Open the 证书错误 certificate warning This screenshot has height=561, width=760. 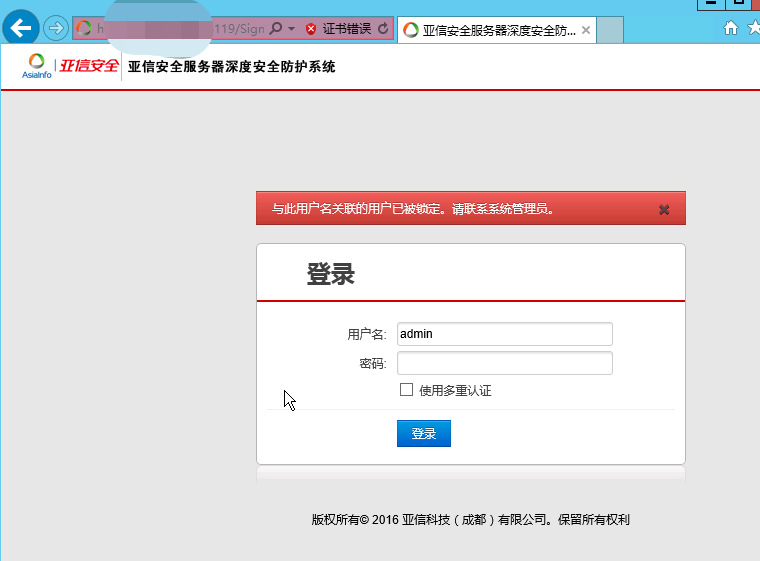[x=347, y=29]
